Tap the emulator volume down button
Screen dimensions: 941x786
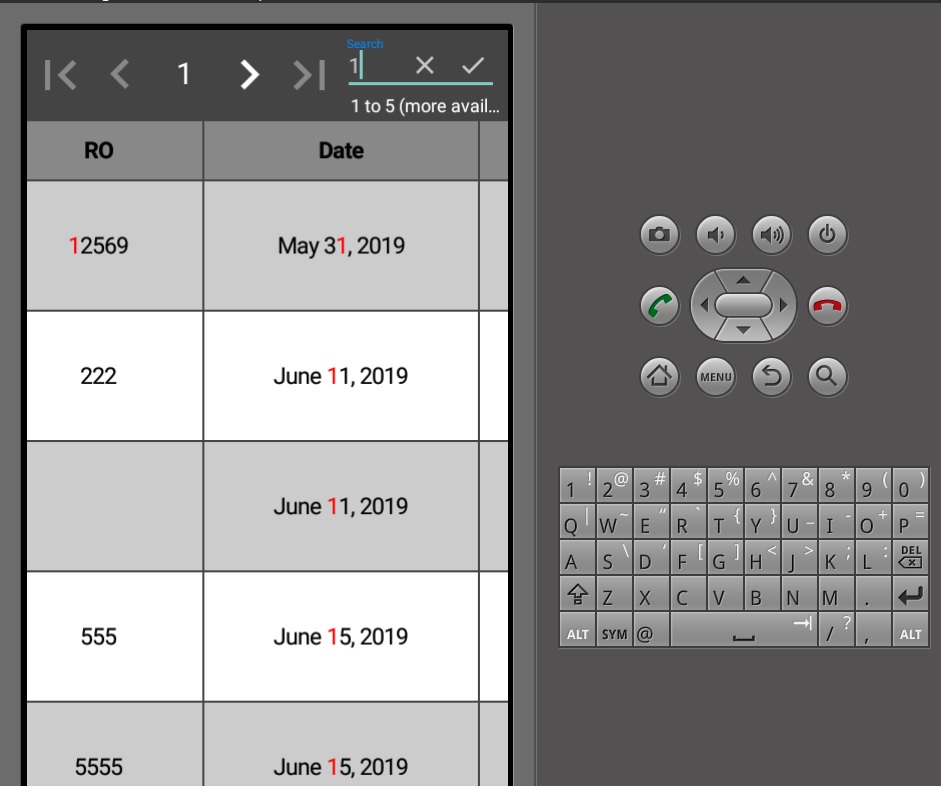[715, 234]
